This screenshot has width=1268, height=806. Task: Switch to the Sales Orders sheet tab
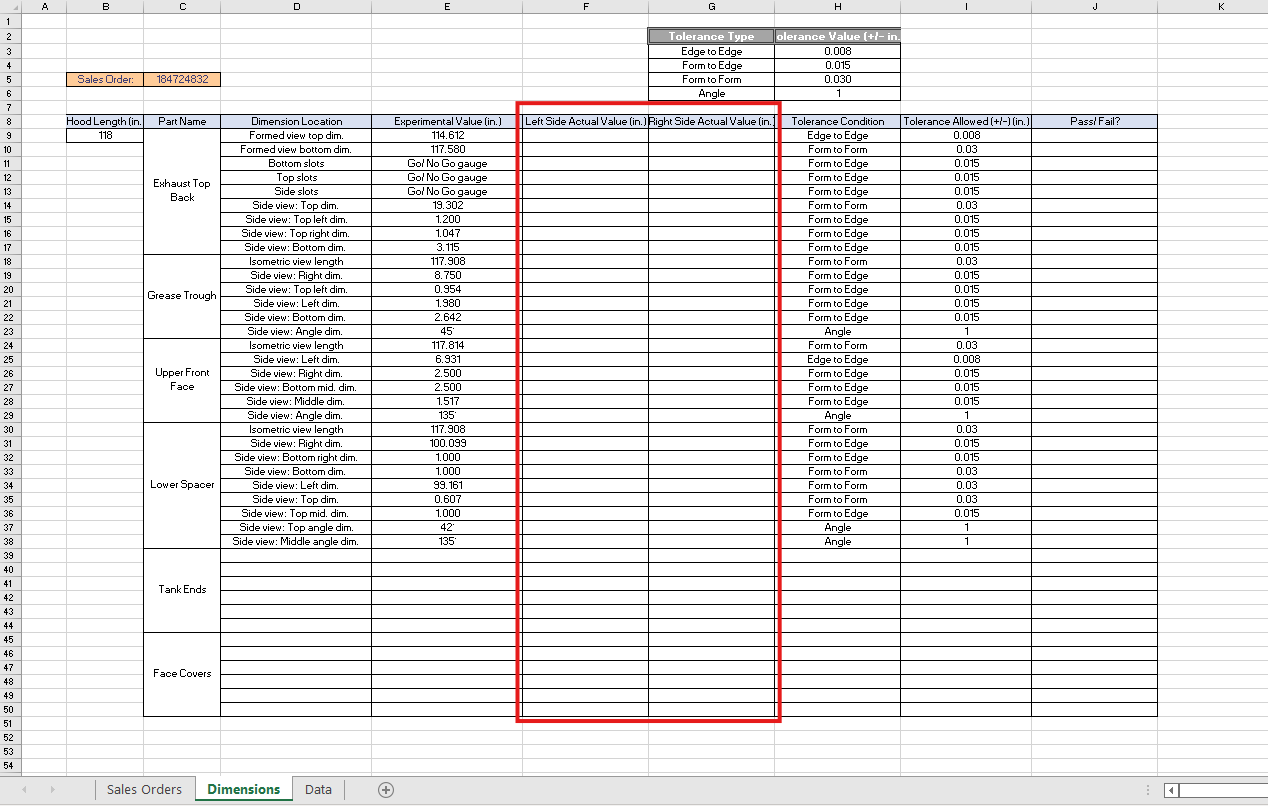point(144,789)
